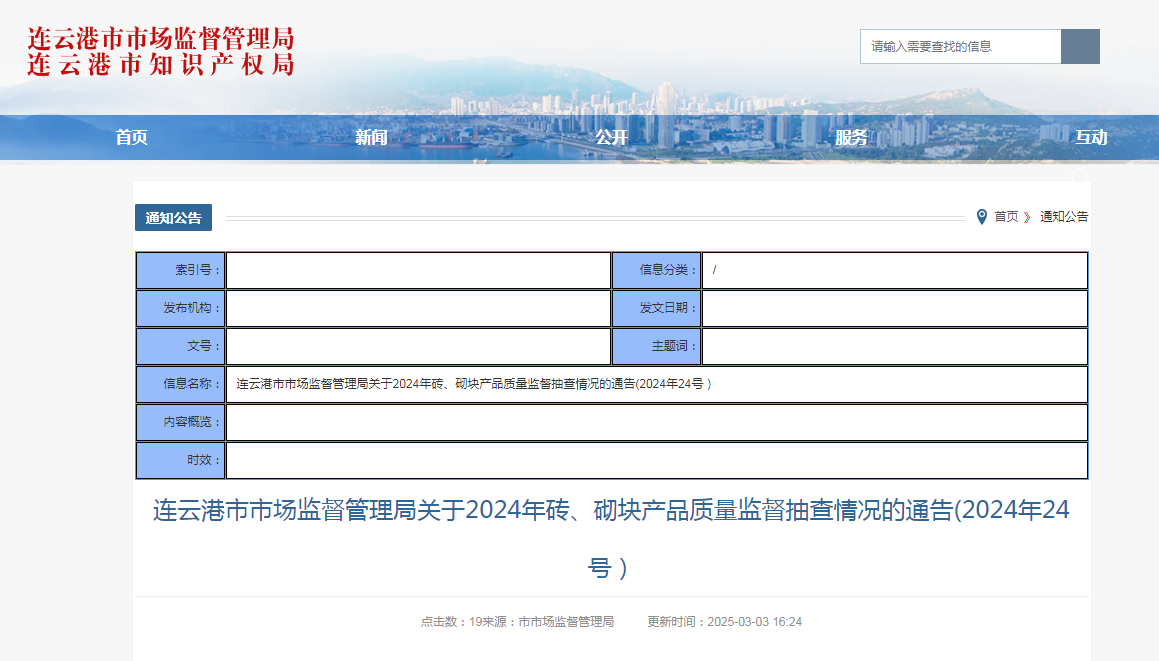
Task: Click the site logo title text
Action: tap(161, 52)
